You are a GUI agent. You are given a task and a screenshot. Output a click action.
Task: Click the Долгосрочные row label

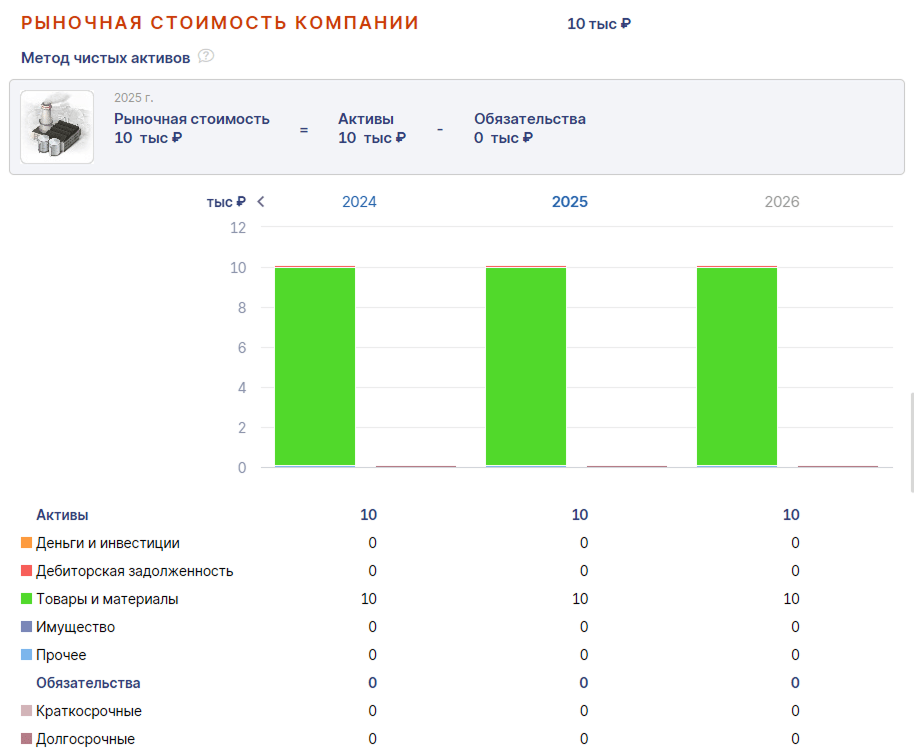click(86, 739)
